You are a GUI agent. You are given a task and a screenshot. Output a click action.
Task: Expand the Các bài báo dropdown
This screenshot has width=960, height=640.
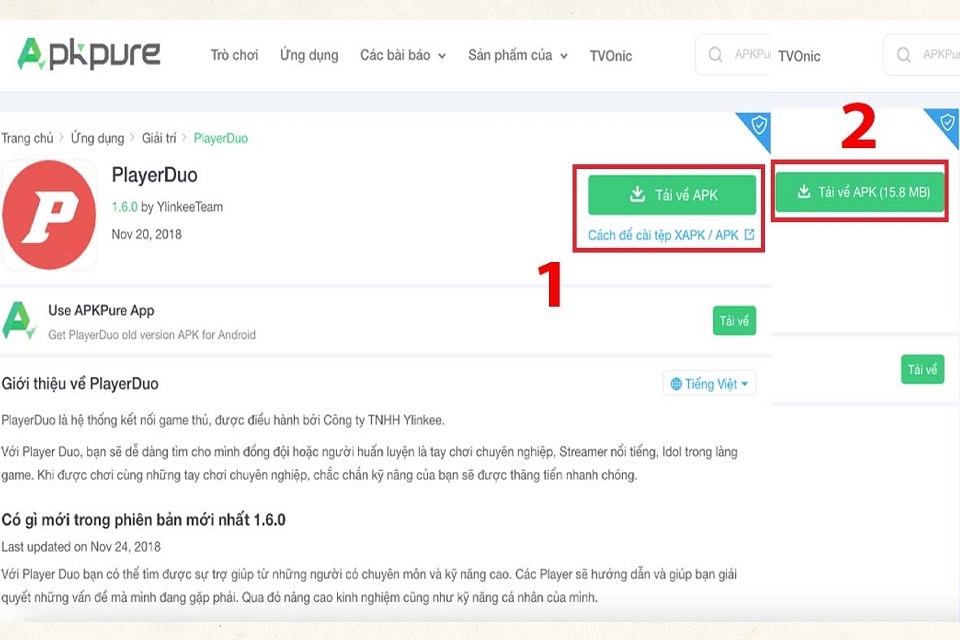pos(403,55)
